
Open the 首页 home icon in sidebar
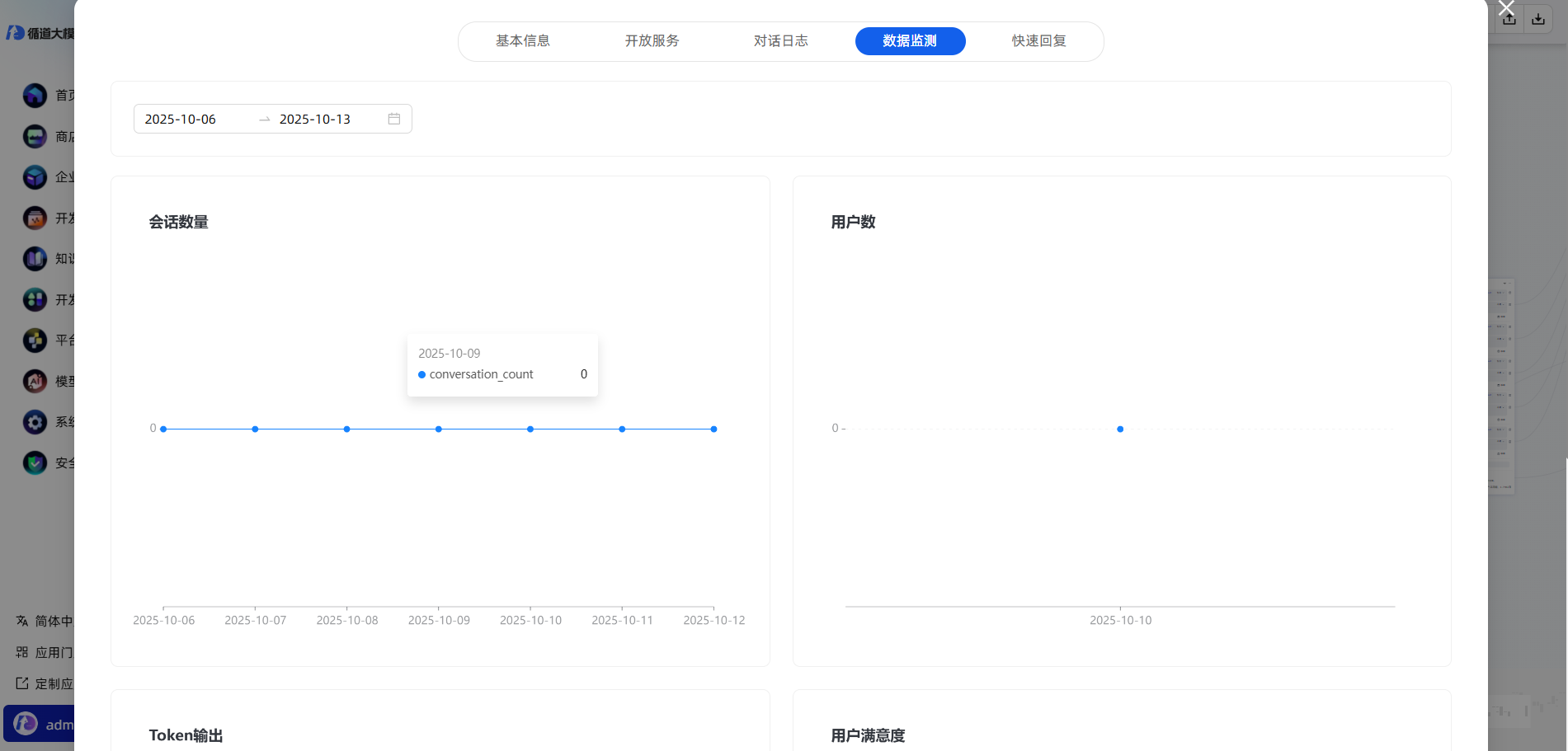(x=35, y=95)
